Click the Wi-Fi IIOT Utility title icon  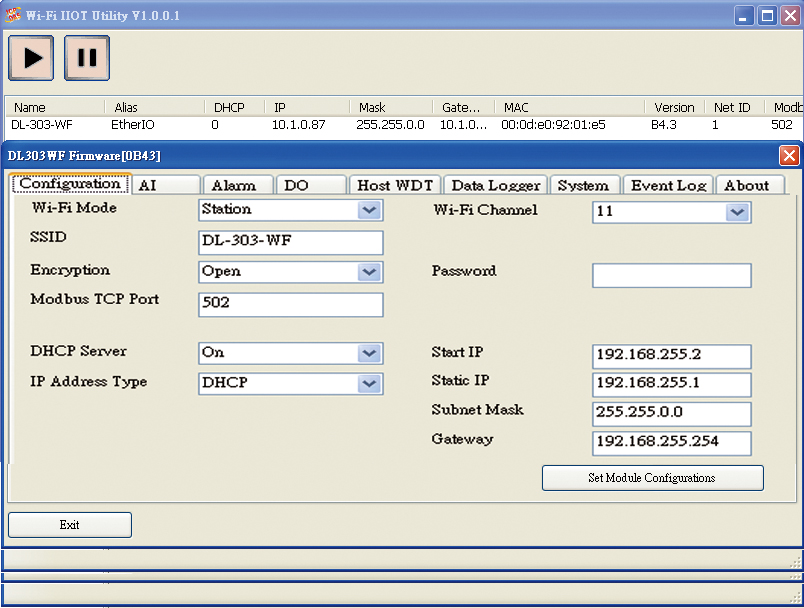tap(13, 15)
